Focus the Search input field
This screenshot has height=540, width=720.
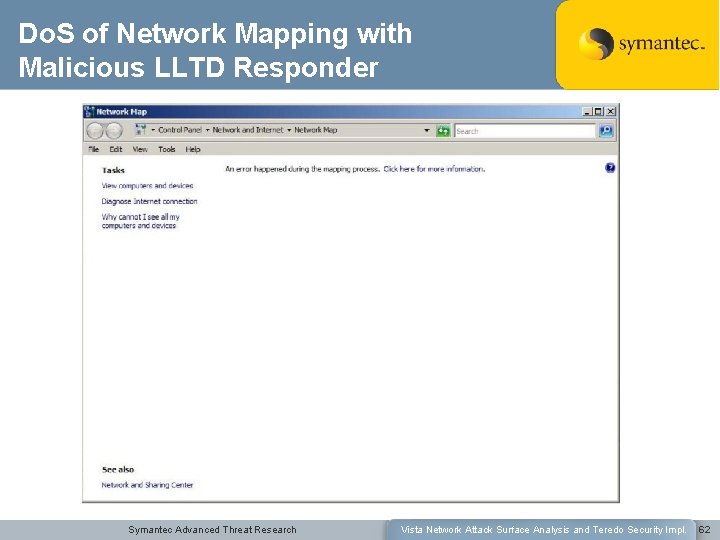click(x=525, y=131)
